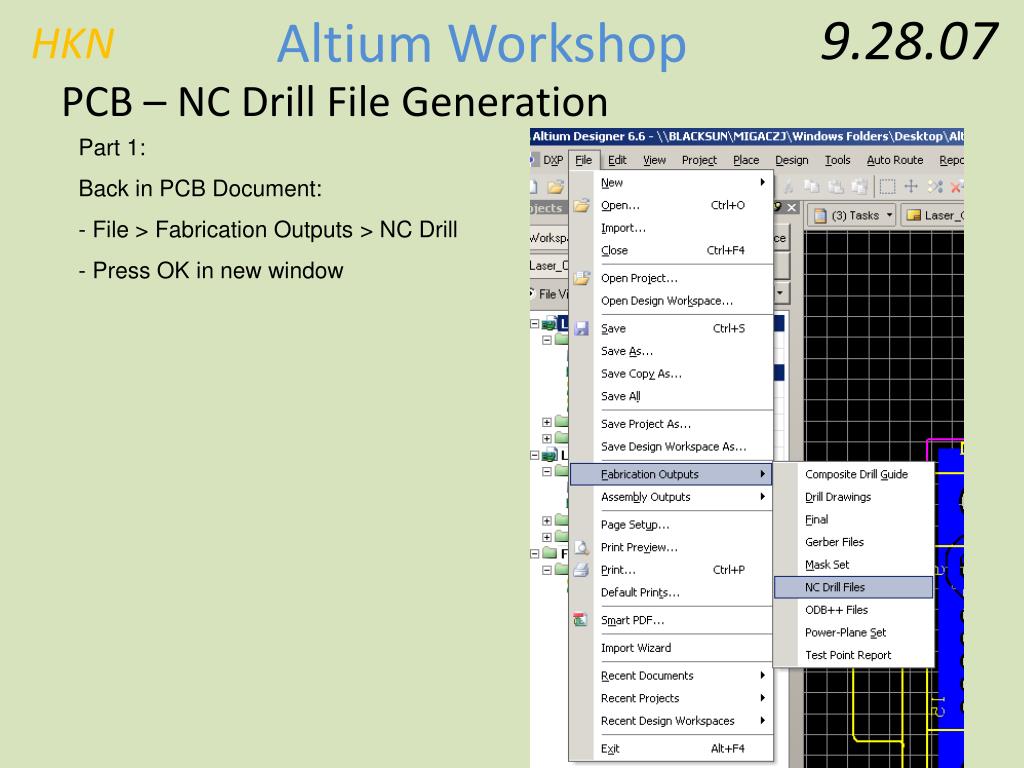Click the Open Project folder icon
The image size is (1024, 768).
pos(581,278)
